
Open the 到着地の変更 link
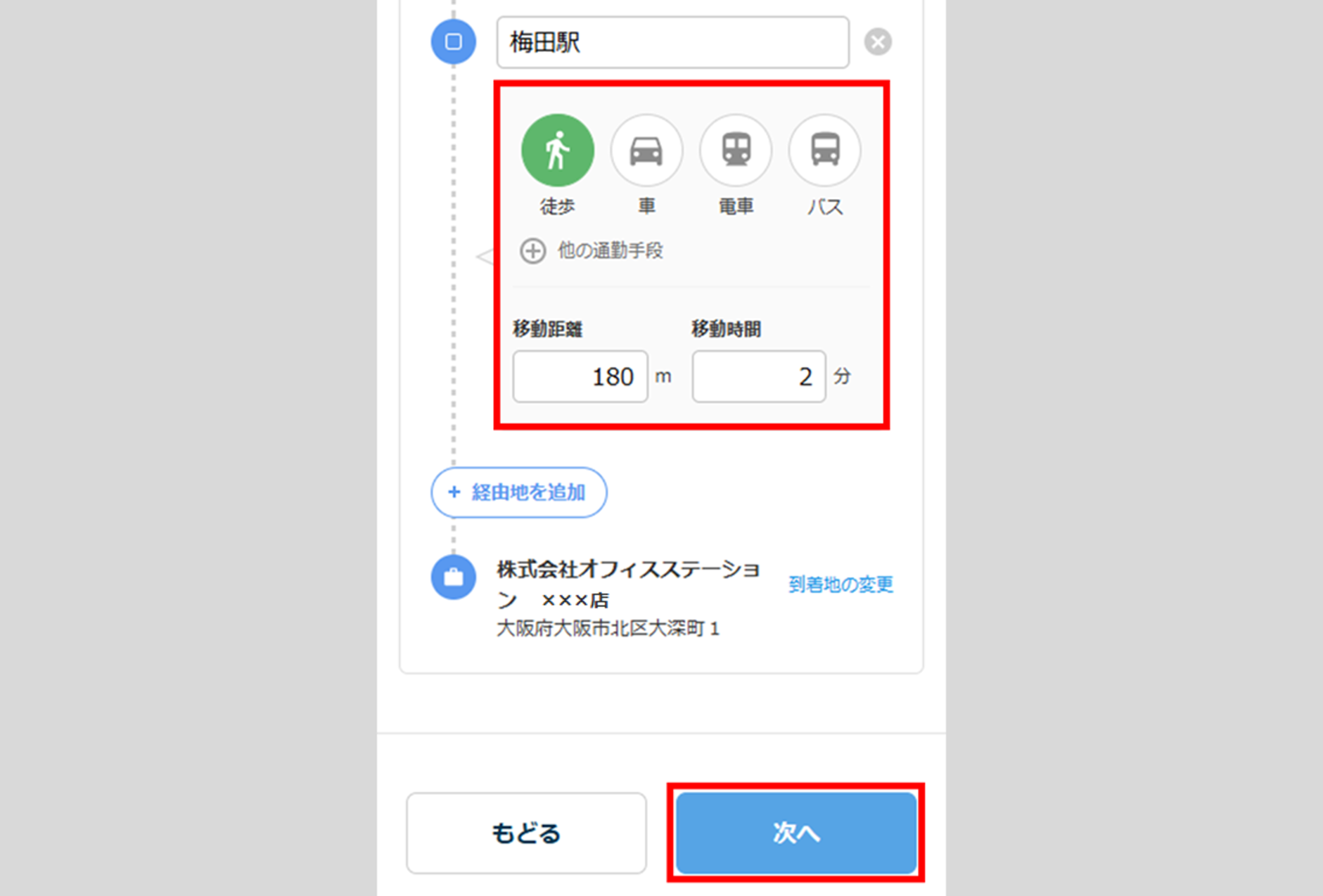tap(840, 584)
